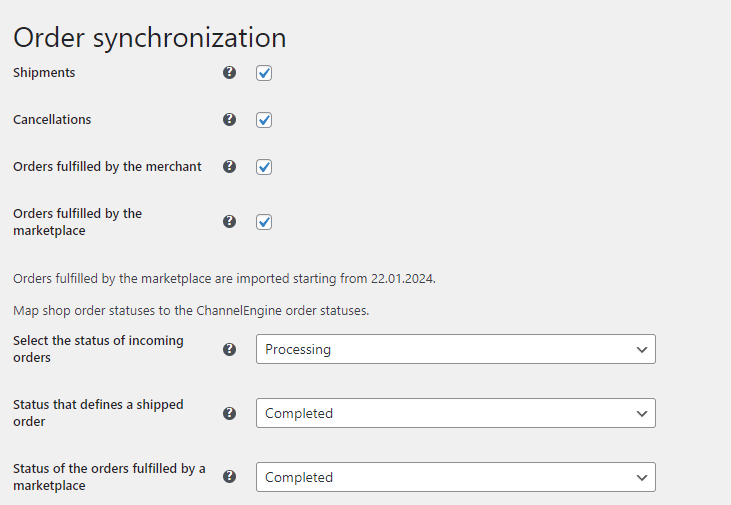The image size is (731, 505).
Task: Click help icon for Orders fulfilled by the merchant
Action: 229,167
